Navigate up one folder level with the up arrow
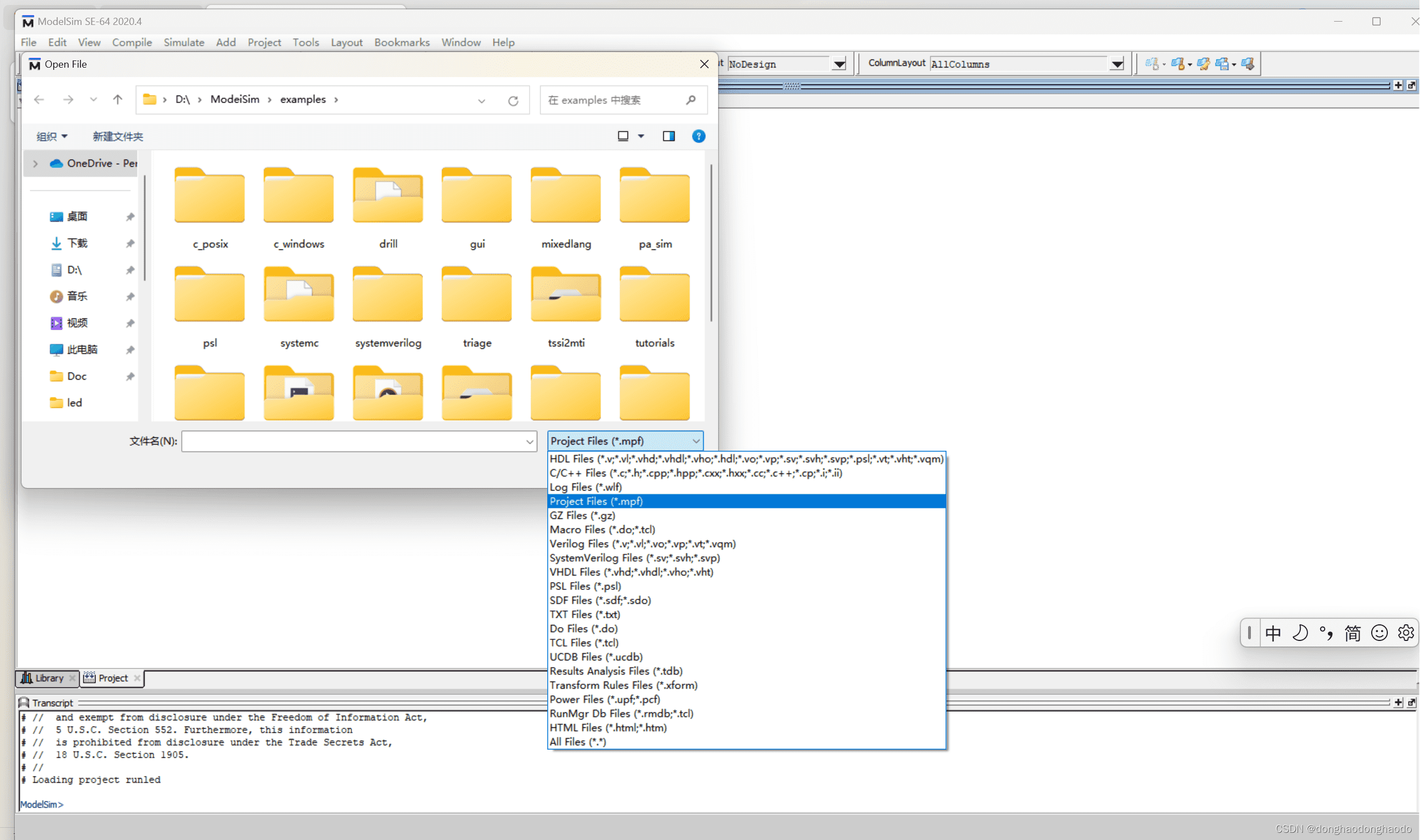 pyautogui.click(x=117, y=99)
